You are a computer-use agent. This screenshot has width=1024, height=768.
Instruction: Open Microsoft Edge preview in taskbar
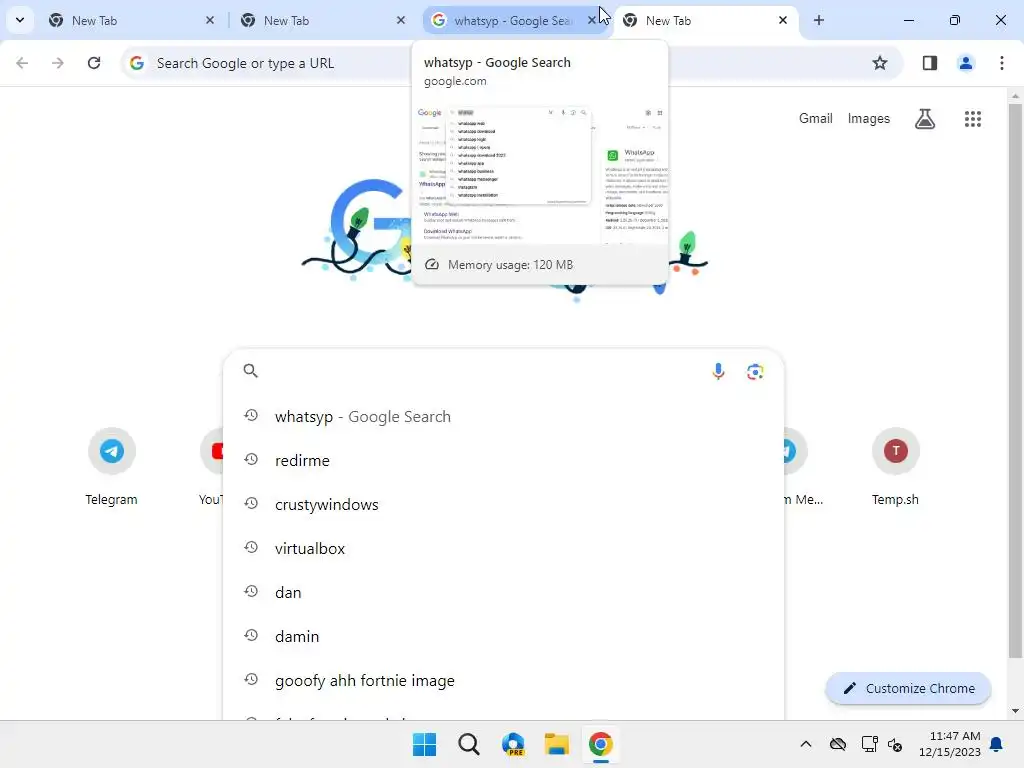(x=513, y=744)
